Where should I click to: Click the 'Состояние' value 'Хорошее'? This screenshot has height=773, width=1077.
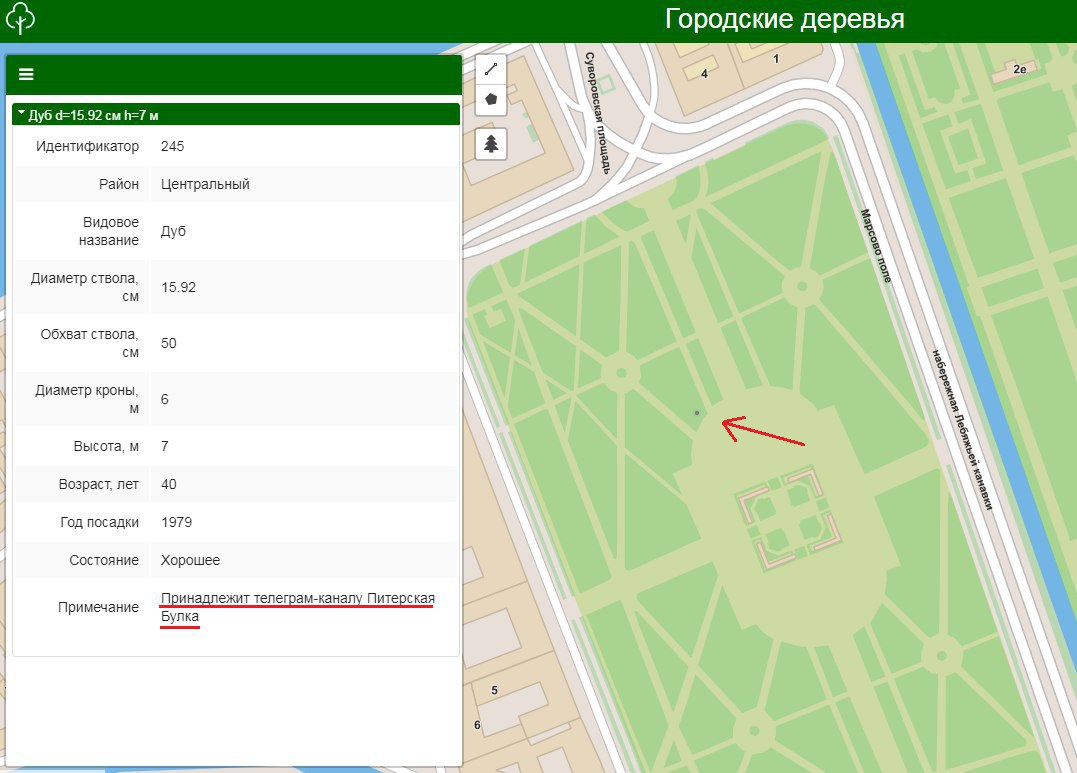tap(190, 560)
